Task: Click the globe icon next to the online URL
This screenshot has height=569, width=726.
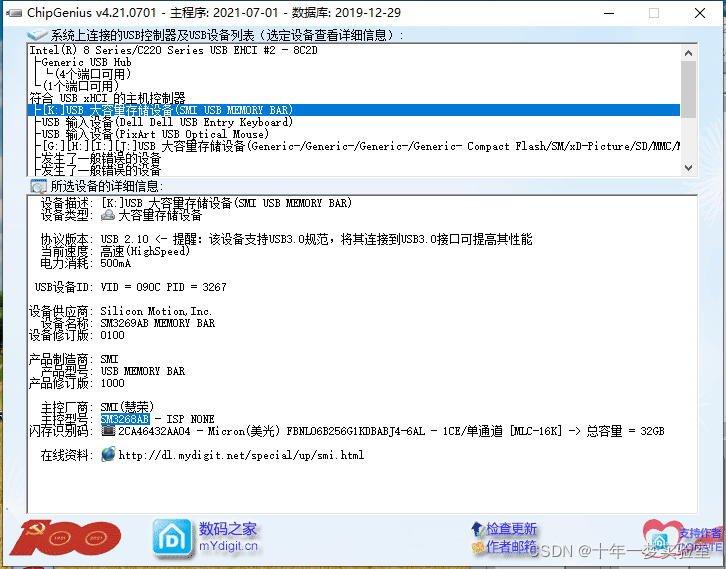Action: coord(108,454)
